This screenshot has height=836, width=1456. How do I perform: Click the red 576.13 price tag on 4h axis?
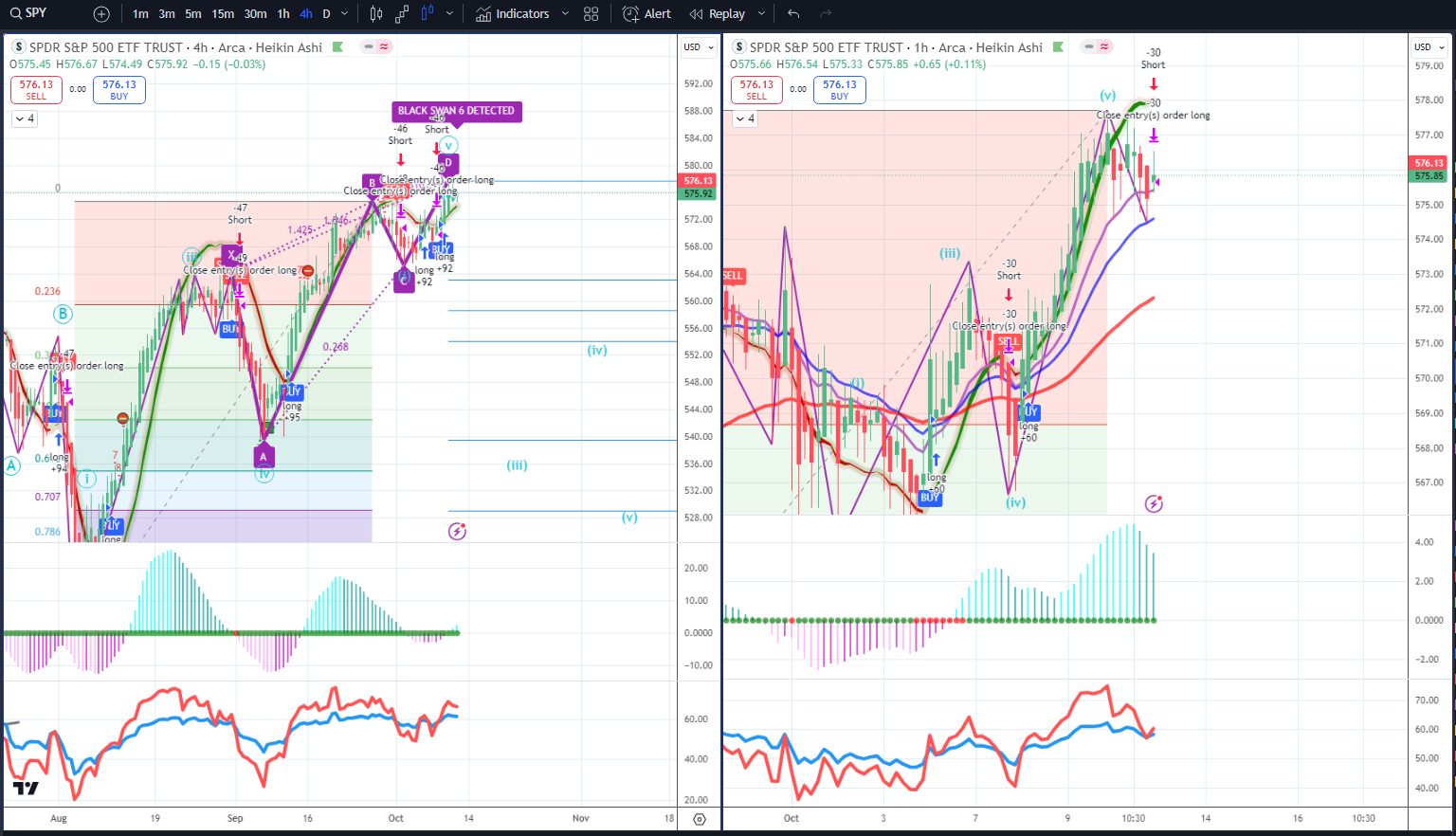coord(699,180)
